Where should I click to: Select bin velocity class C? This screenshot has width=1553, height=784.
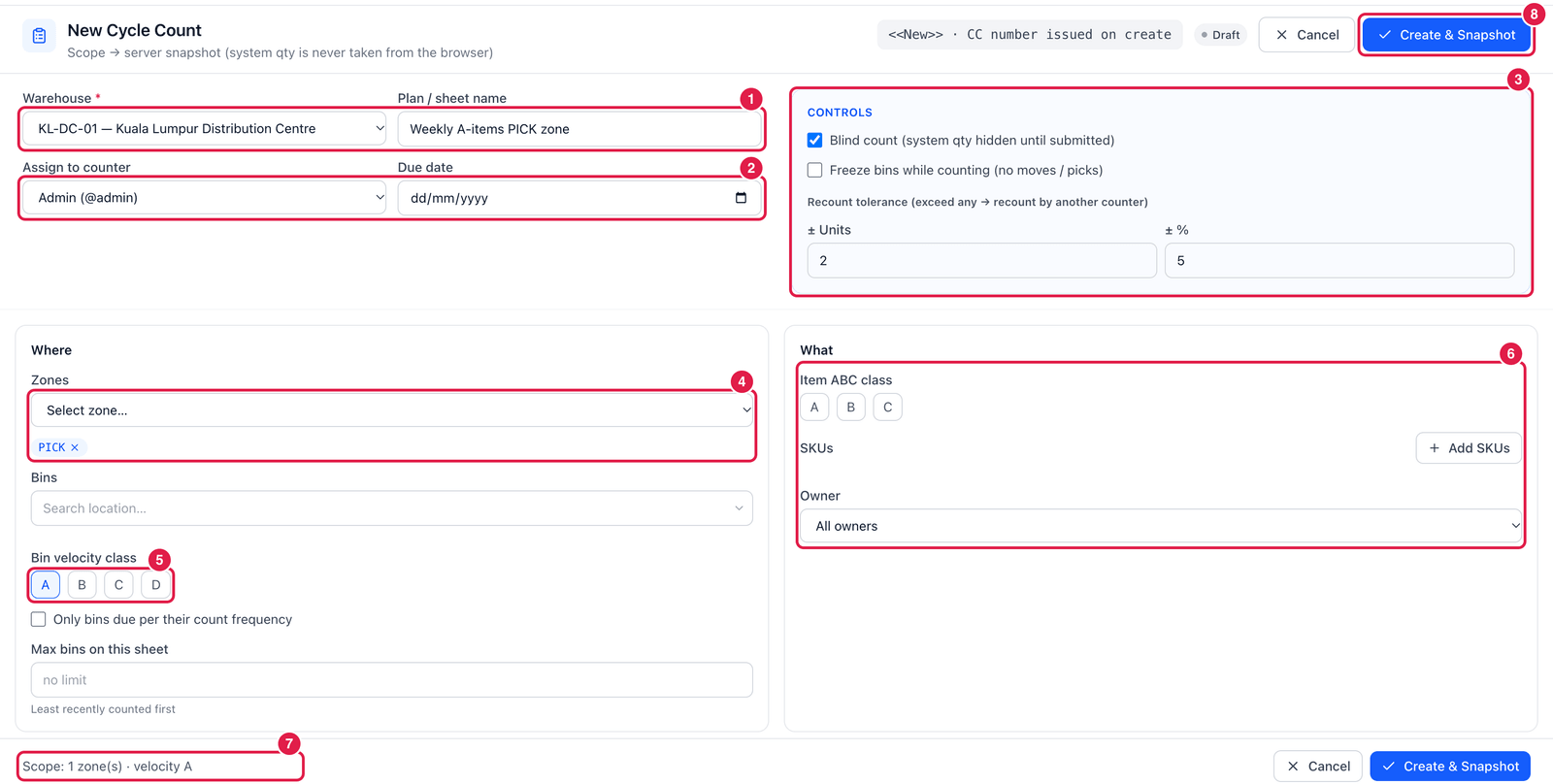(x=118, y=585)
